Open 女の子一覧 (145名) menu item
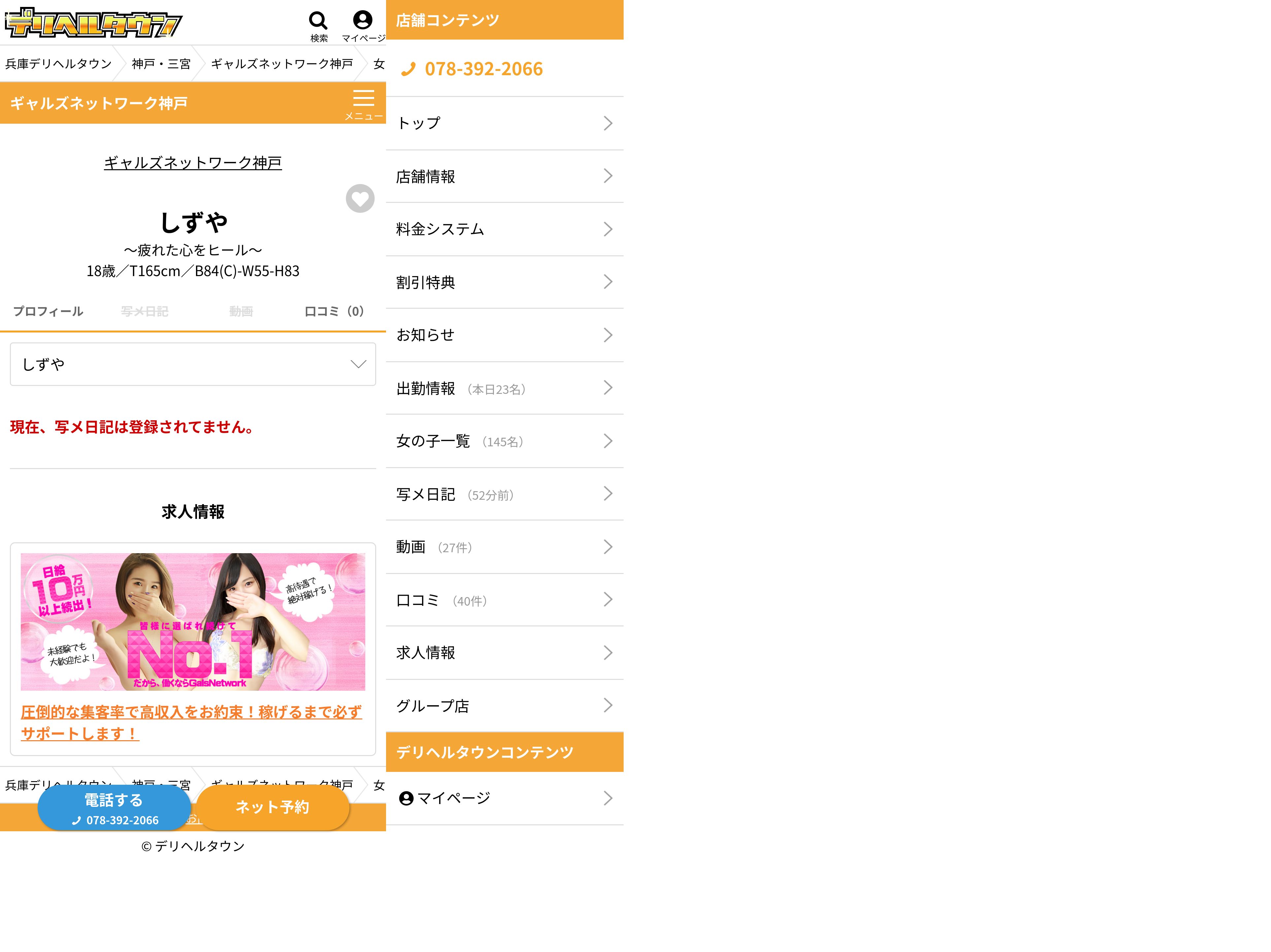This screenshot has width=1271, height=952. click(505, 441)
